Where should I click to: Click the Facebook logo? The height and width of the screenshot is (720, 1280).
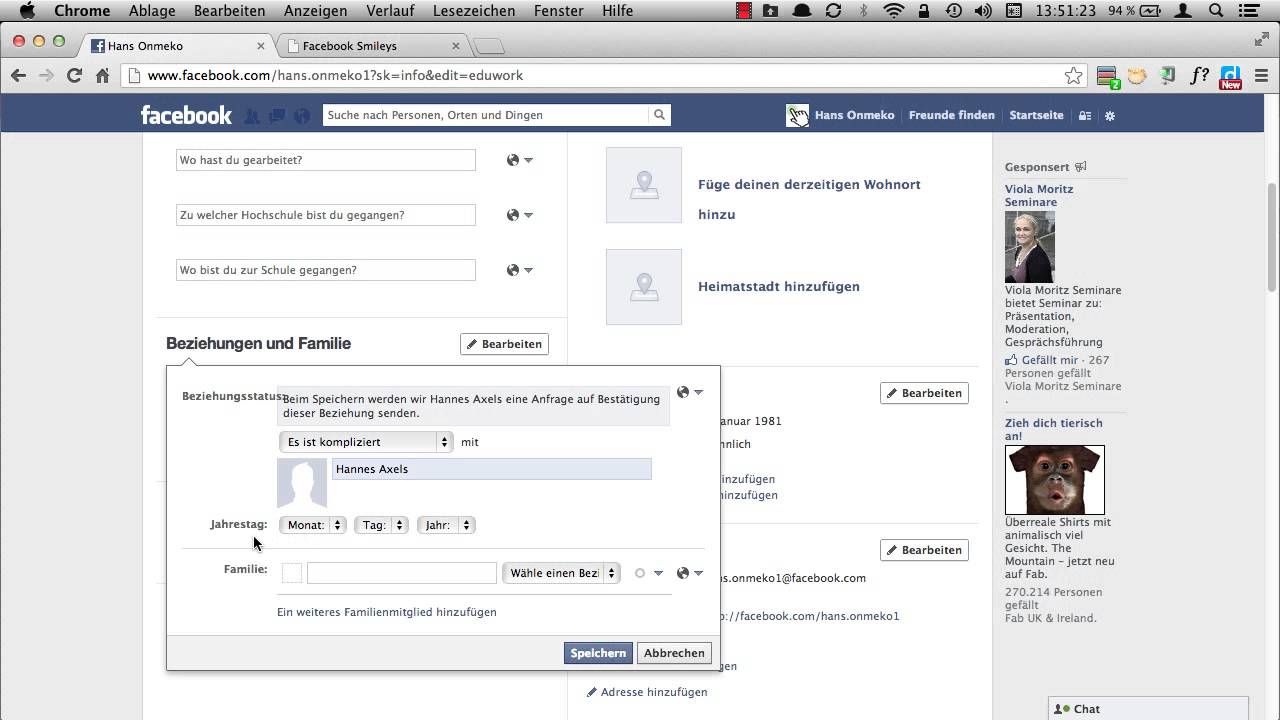pyautogui.click(x=186, y=115)
